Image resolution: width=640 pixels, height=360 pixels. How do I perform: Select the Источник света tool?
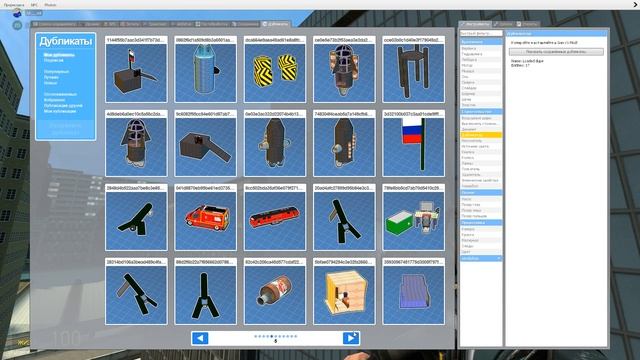pos(481,146)
